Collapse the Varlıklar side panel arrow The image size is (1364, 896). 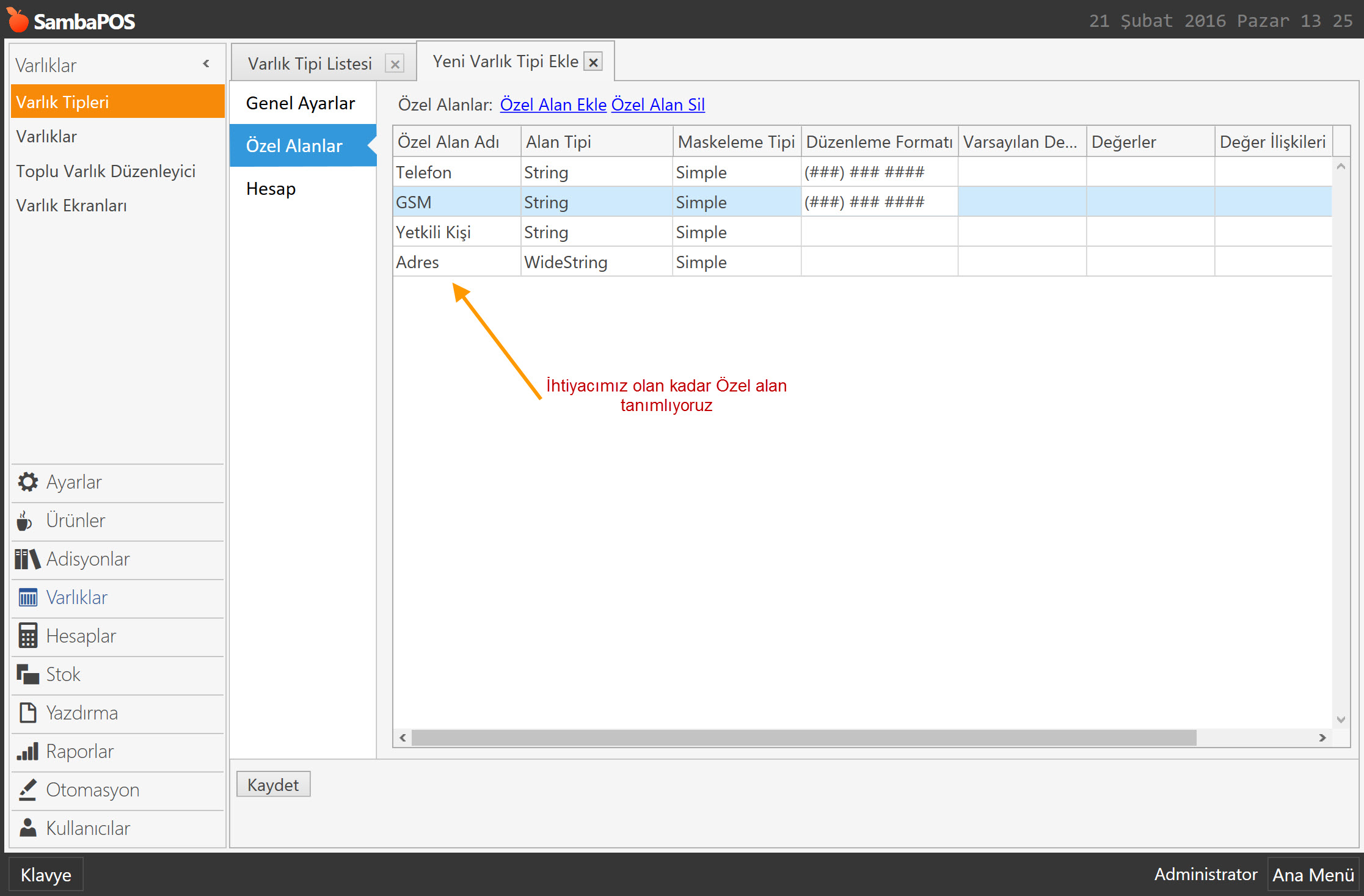pyautogui.click(x=206, y=64)
